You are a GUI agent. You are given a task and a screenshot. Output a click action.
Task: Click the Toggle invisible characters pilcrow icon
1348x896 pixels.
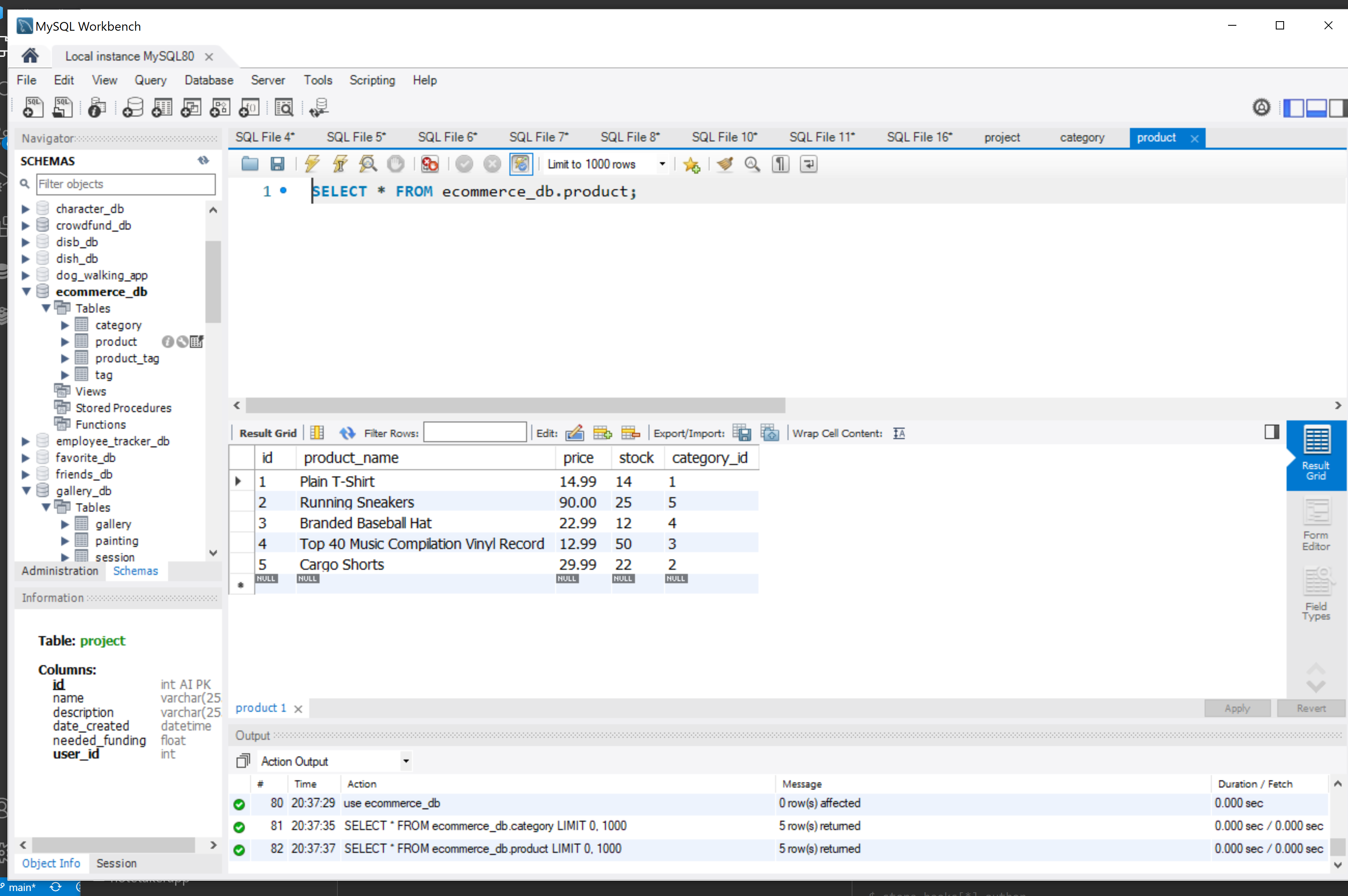pyautogui.click(x=780, y=164)
